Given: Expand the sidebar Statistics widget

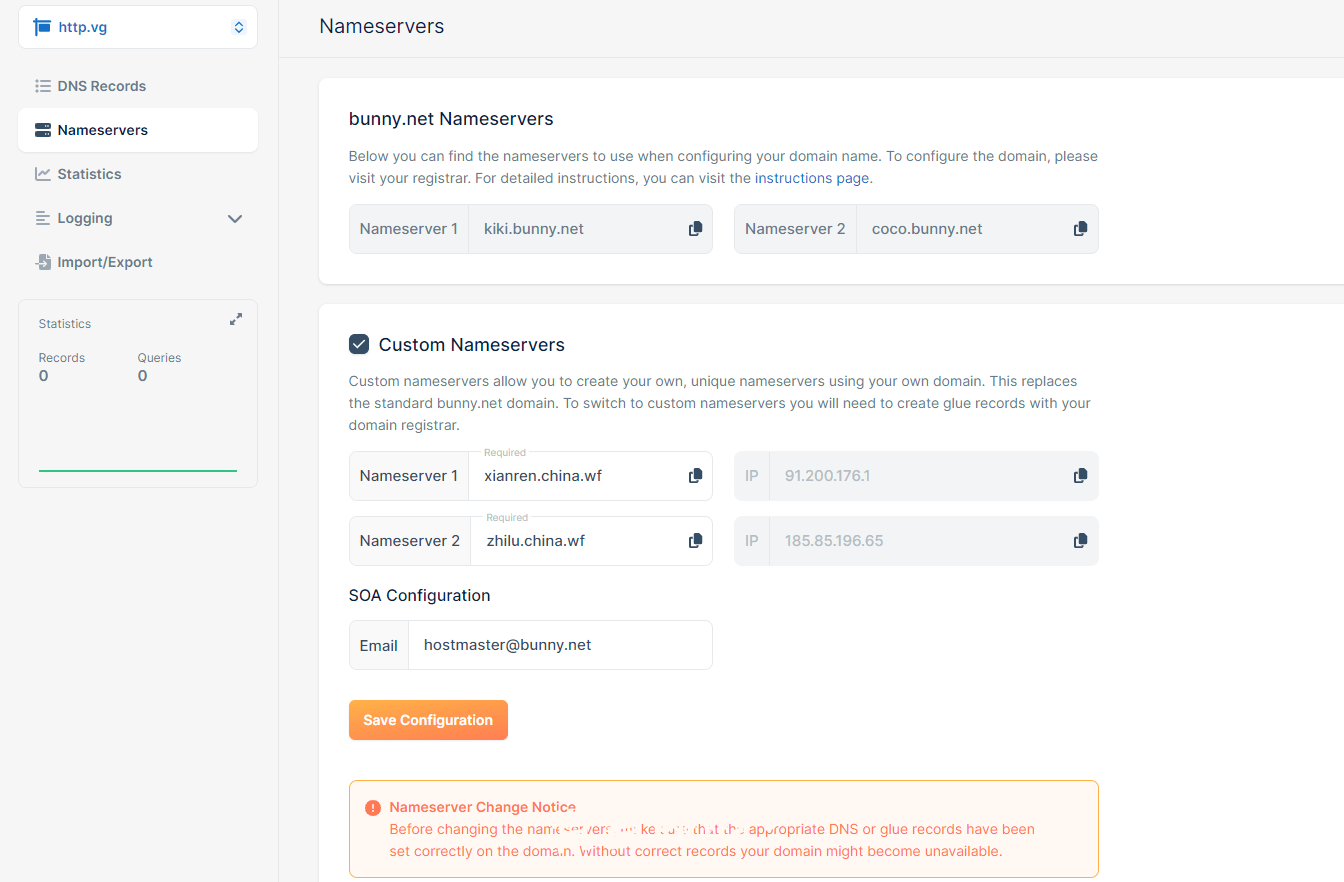Looking at the screenshot, I should pyautogui.click(x=236, y=320).
